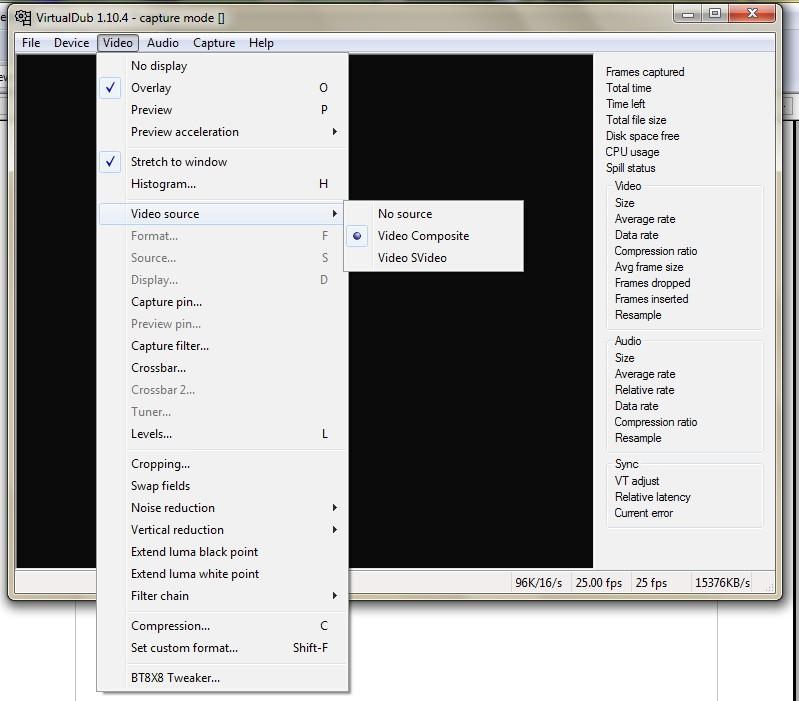Close the VirtualDub window

(x=752, y=13)
